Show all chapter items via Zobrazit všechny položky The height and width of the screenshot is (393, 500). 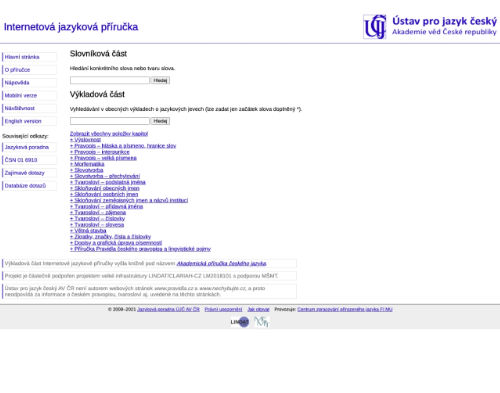click(109, 134)
